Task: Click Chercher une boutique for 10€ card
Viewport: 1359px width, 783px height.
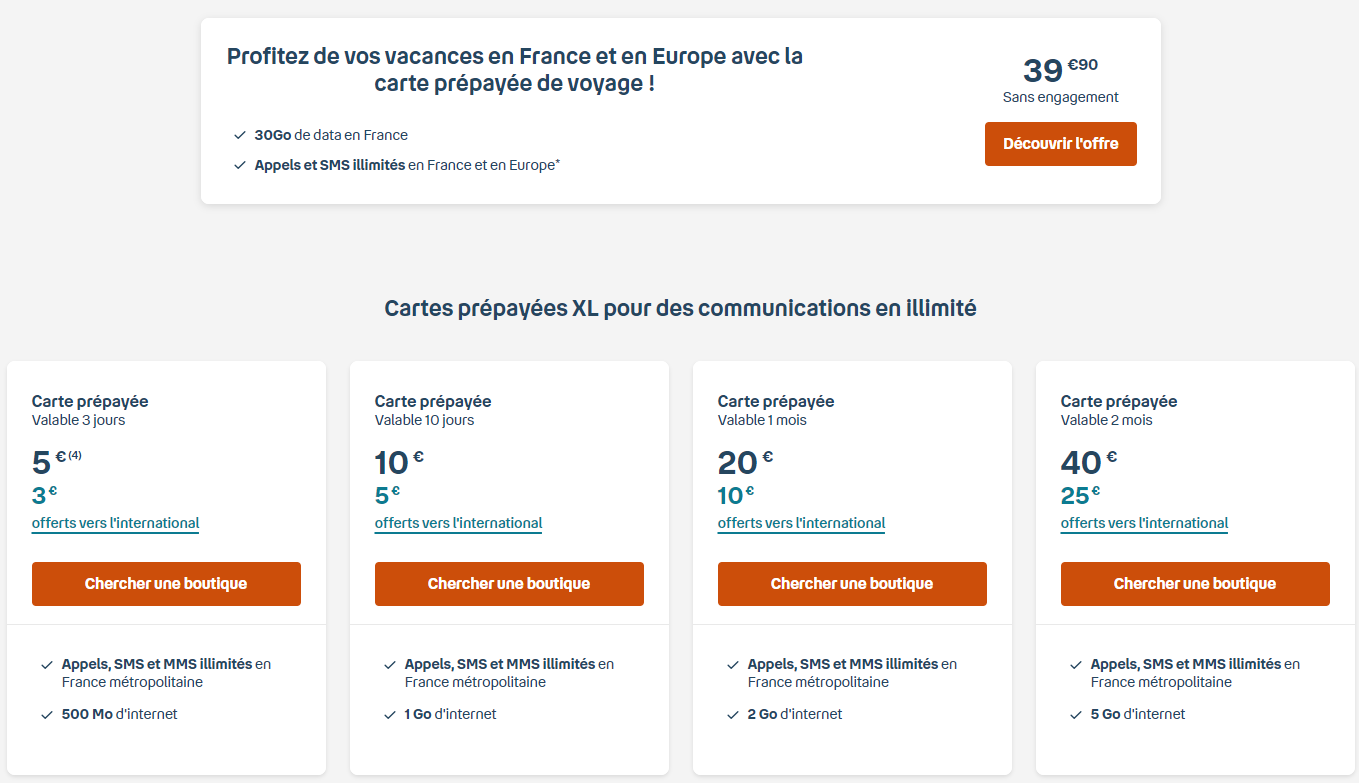Action: point(509,584)
